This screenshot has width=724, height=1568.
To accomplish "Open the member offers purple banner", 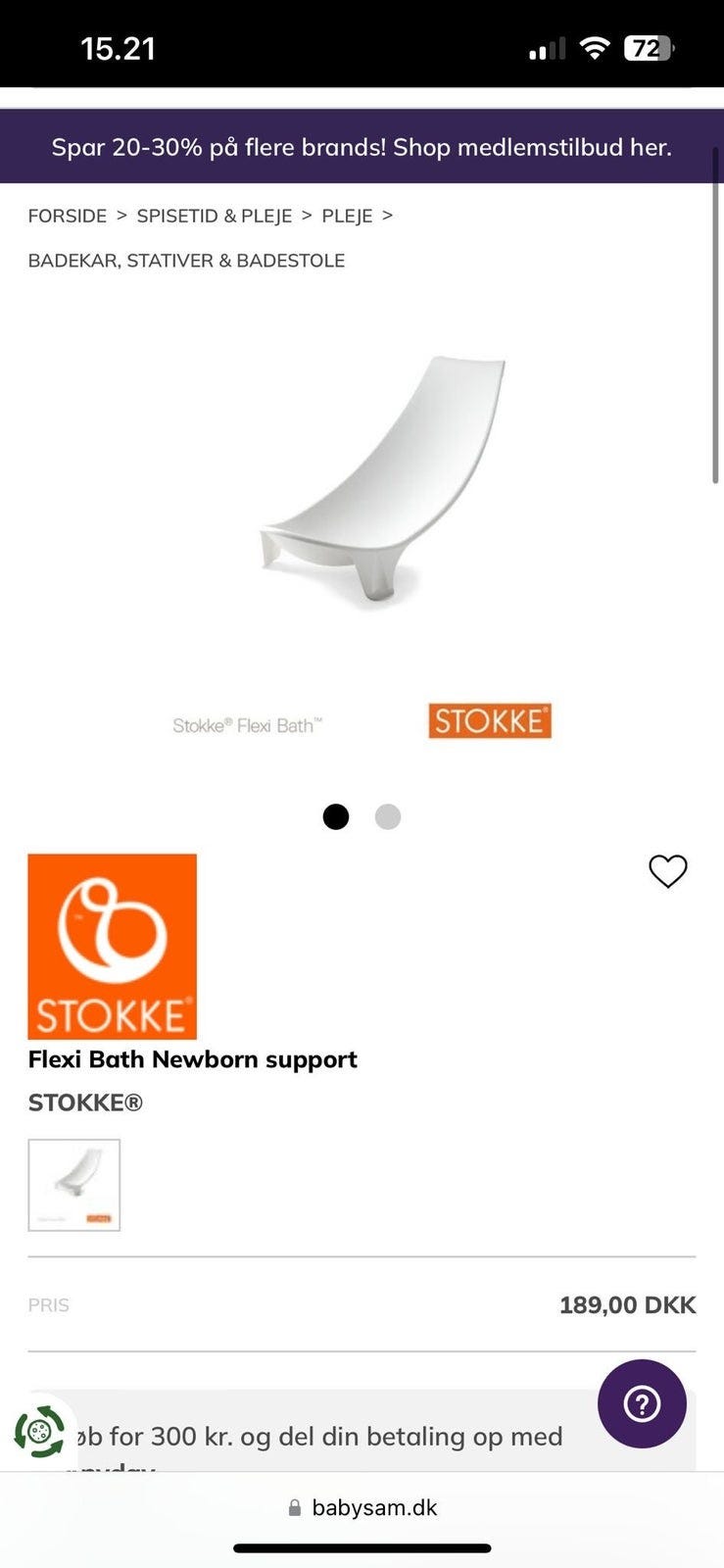I will [362, 147].
